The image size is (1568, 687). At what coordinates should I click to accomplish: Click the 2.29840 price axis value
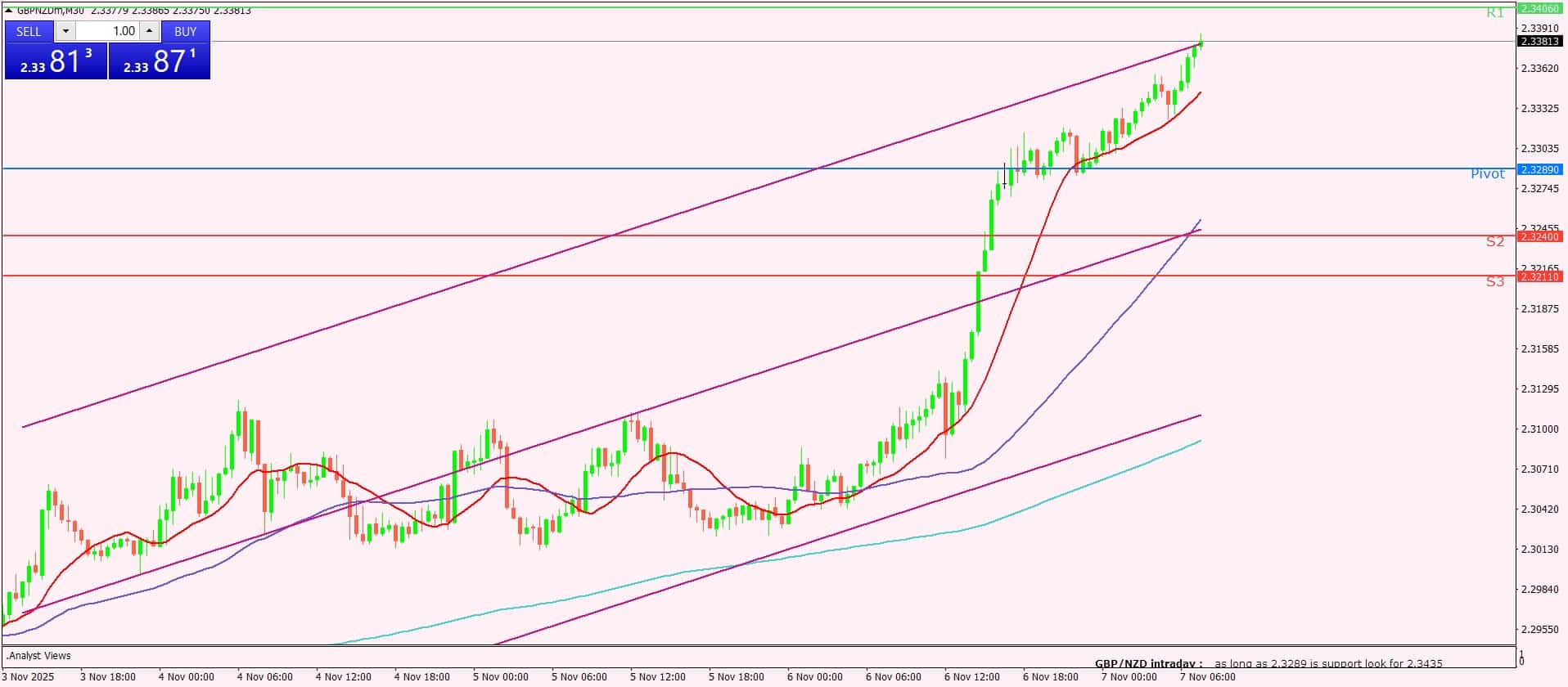click(x=1539, y=589)
